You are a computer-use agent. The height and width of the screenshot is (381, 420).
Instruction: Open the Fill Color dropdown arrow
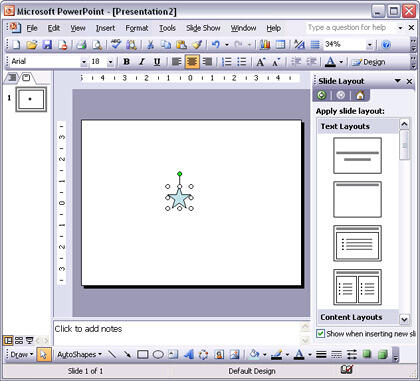pos(264,355)
